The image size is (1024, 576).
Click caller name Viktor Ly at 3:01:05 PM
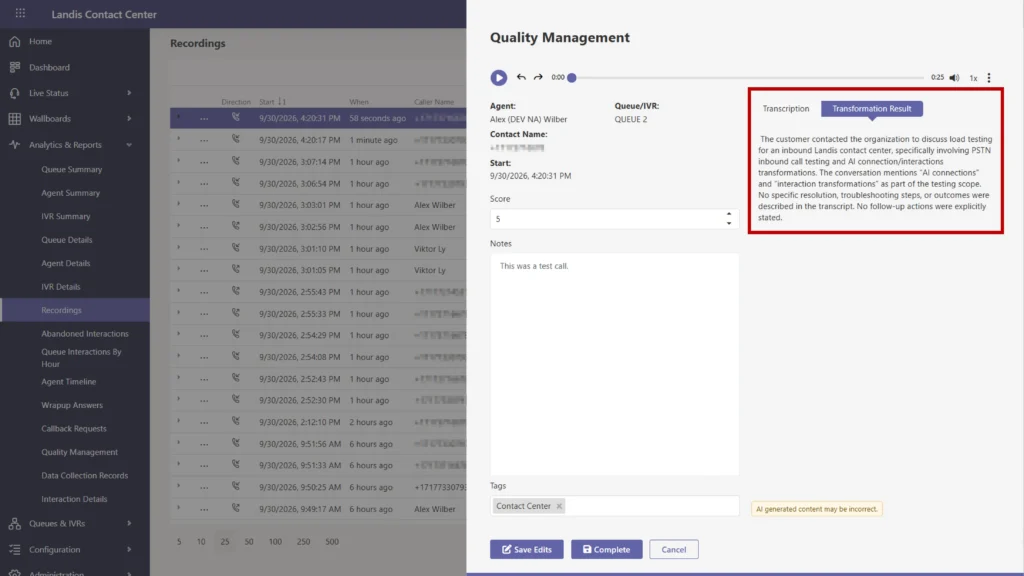pos(430,270)
